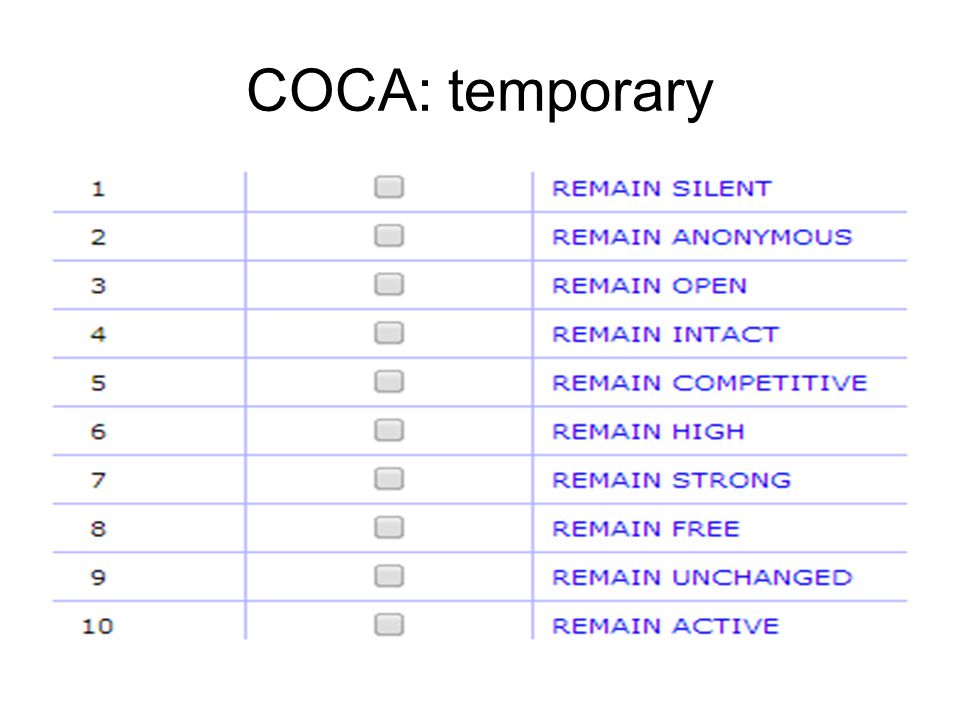This screenshot has width=960, height=720.
Task: Toggle checkbox beside REMAIN COMPETITIVE
Action: click(389, 381)
